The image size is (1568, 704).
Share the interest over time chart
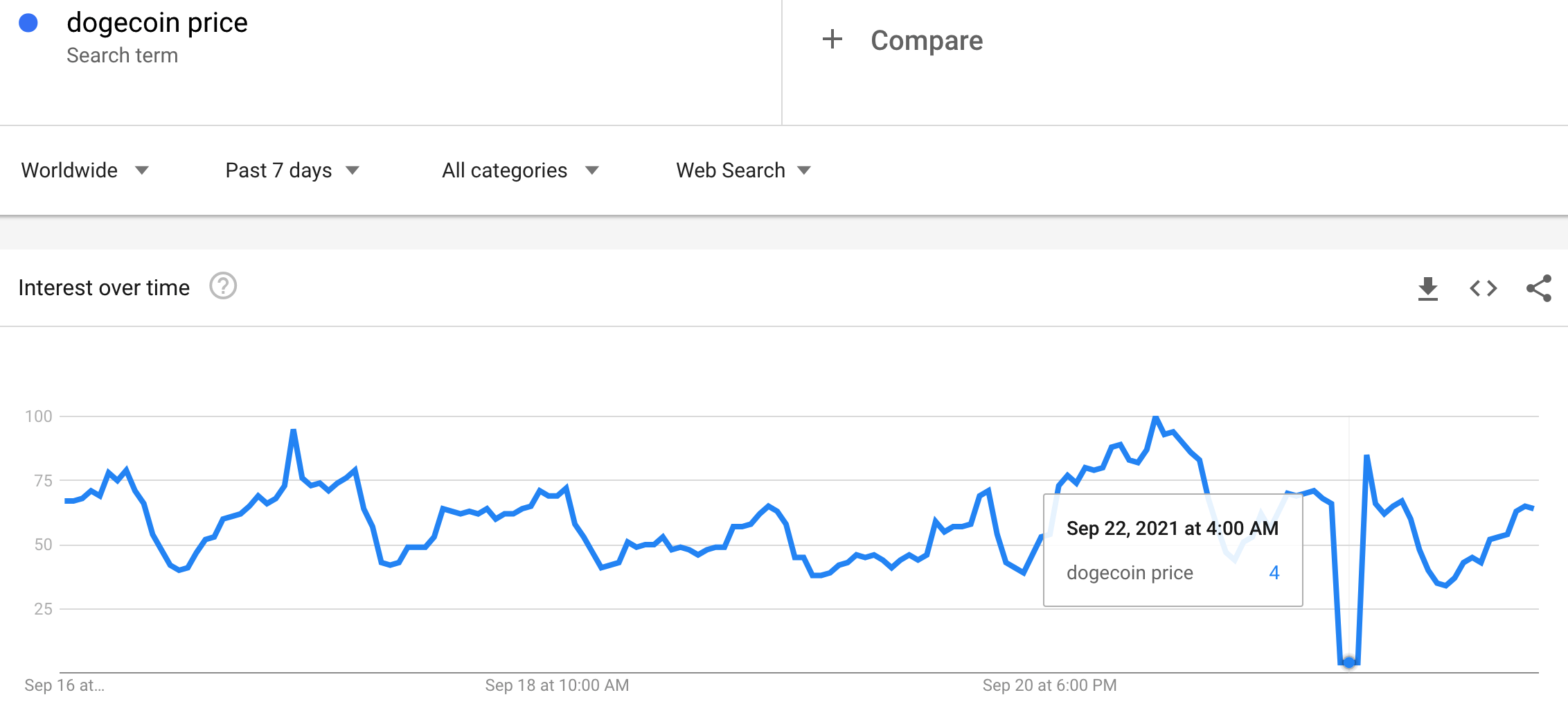(x=1538, y=288)
